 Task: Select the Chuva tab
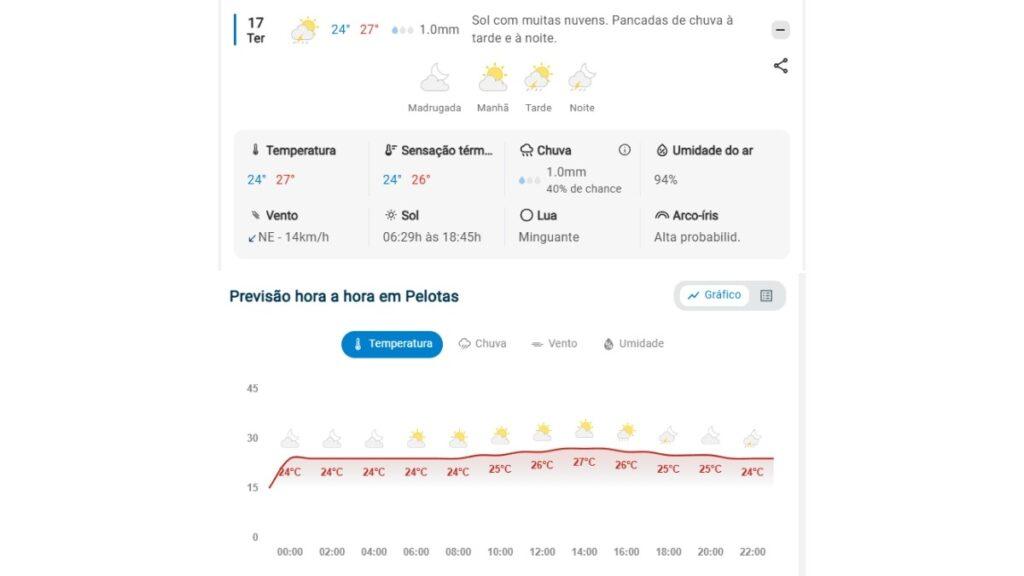tap(482, 344)
